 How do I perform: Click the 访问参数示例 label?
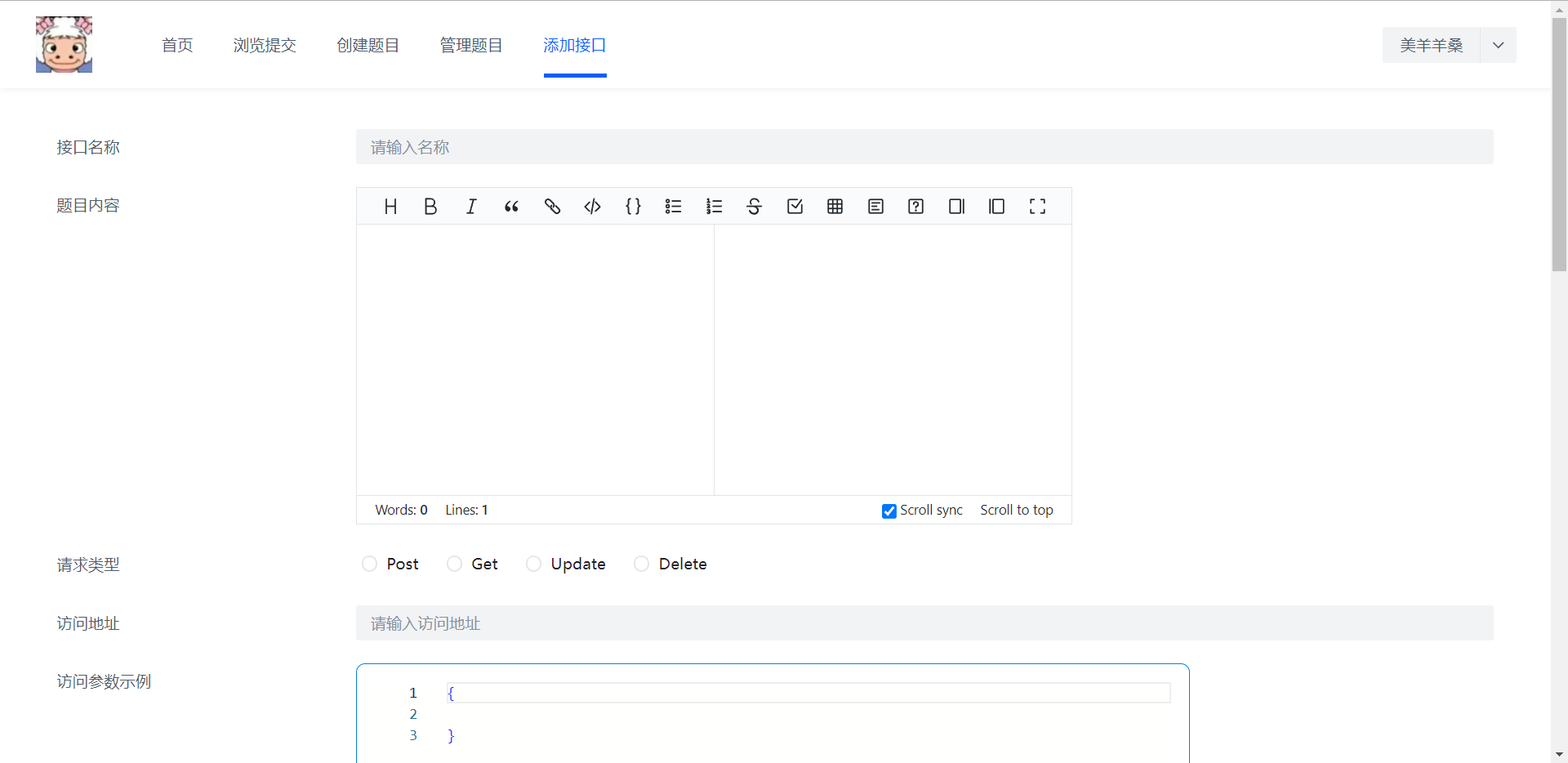[104, 681]
